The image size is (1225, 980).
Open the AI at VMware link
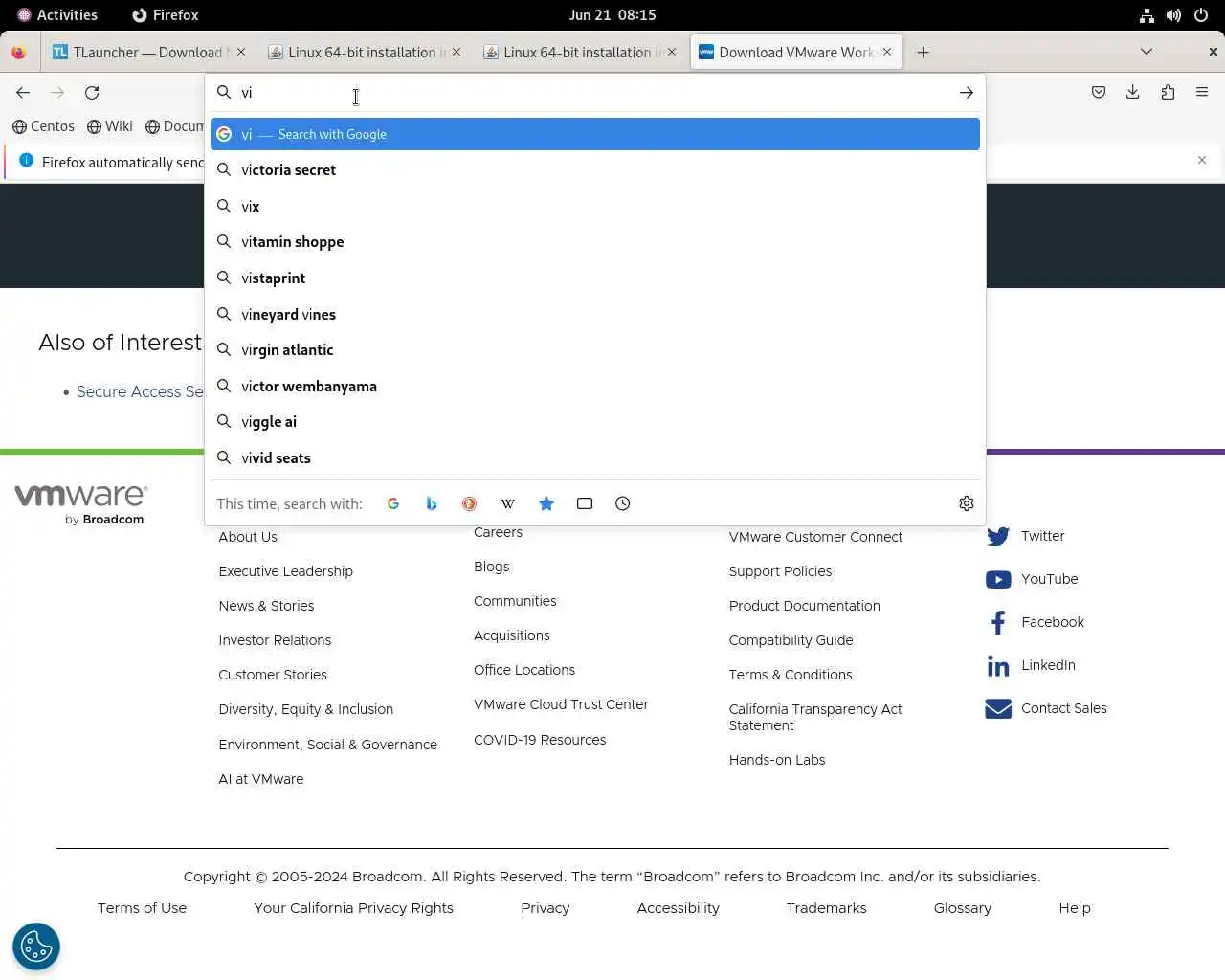click(x=260, y=779)
